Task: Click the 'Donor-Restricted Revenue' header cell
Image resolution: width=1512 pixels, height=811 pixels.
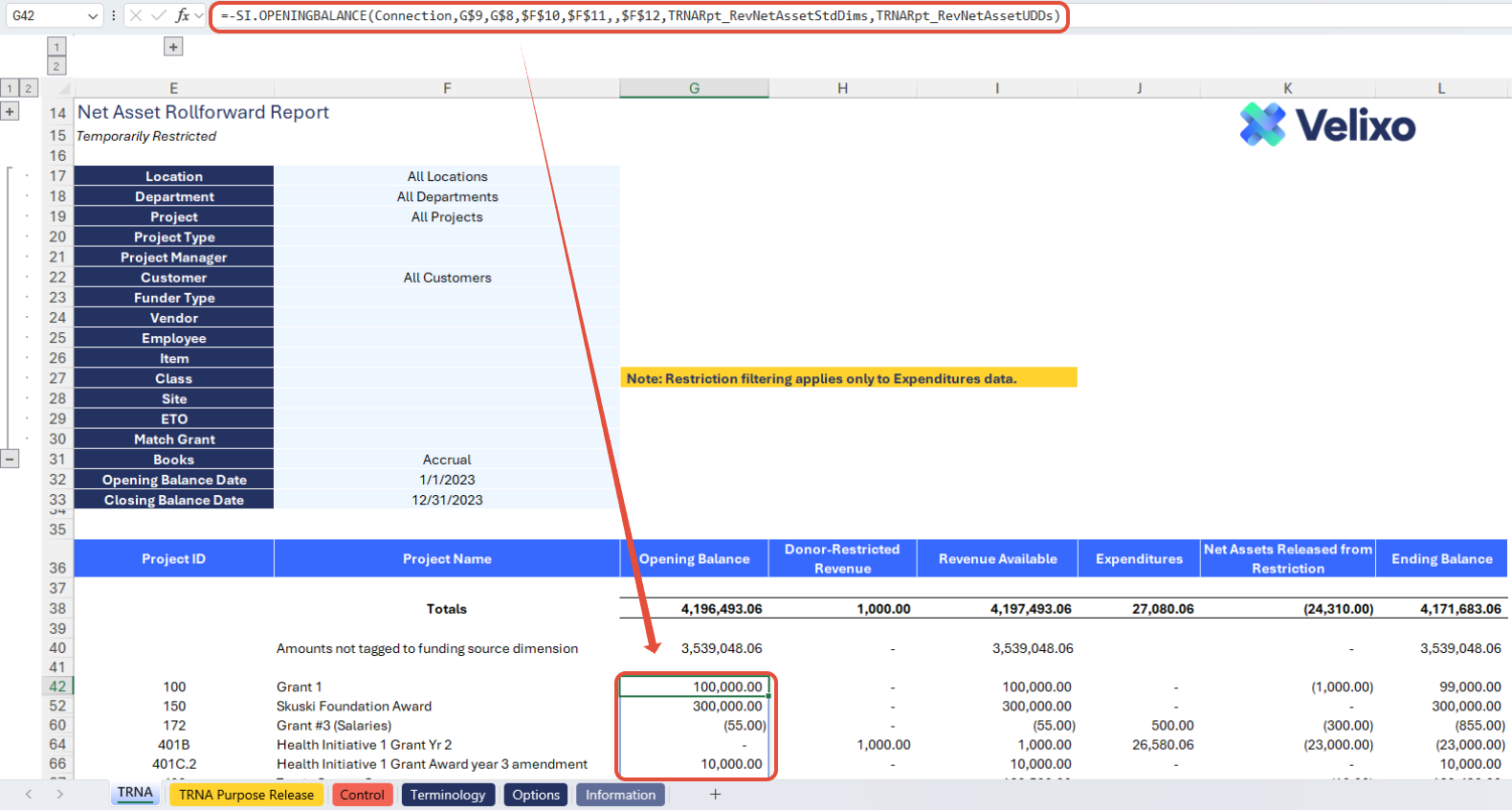Action: pyautogui.click(x=842, y=558)
